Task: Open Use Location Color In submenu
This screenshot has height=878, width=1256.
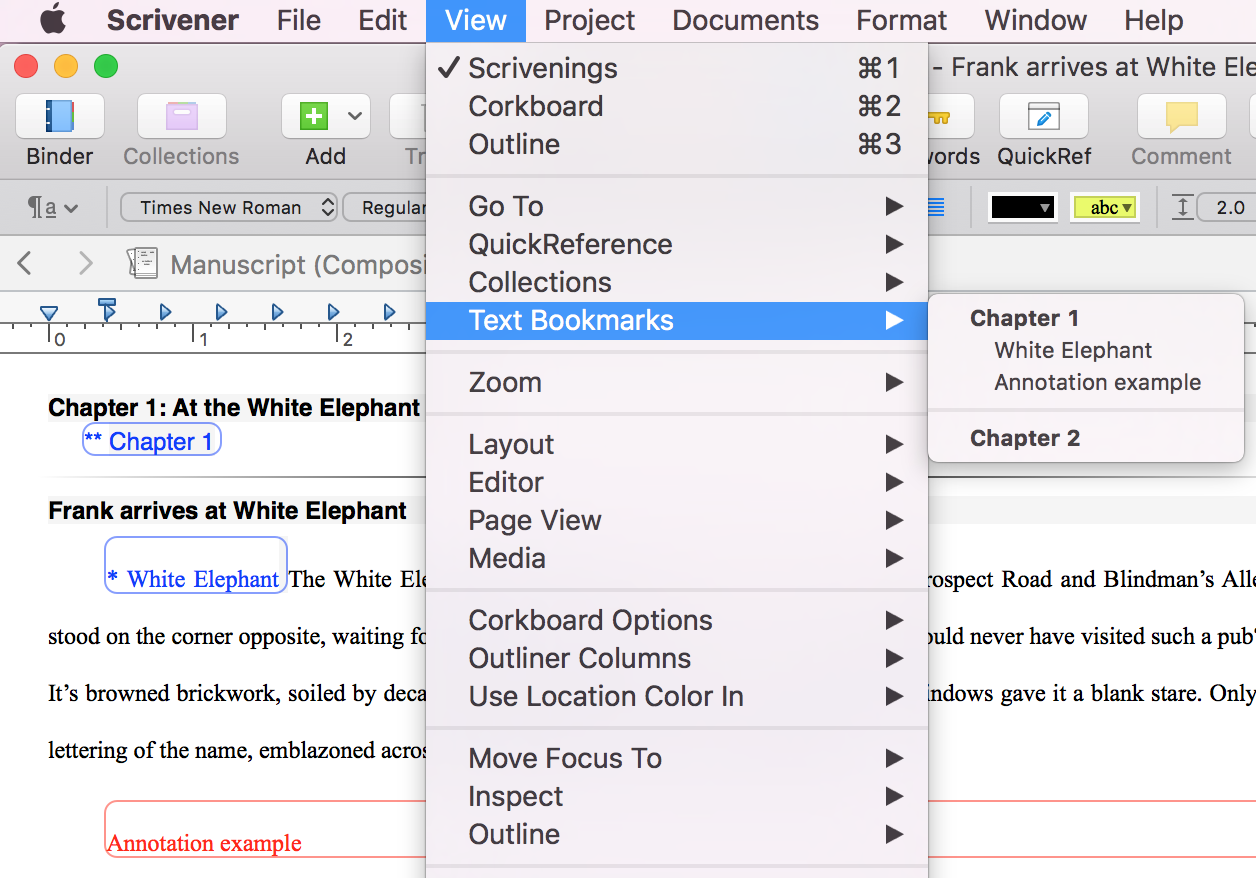Action: tap(677, 696)
